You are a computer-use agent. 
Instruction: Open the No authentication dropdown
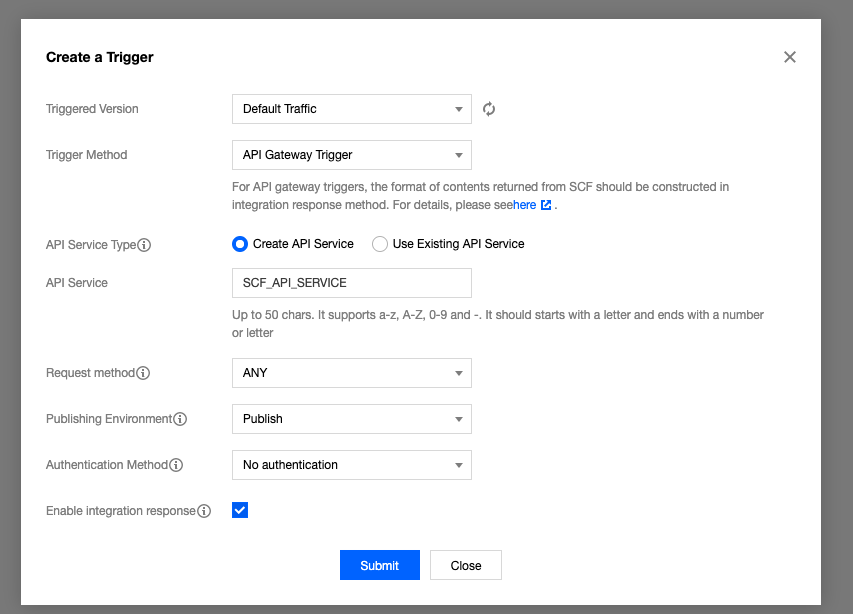point(351,465)
